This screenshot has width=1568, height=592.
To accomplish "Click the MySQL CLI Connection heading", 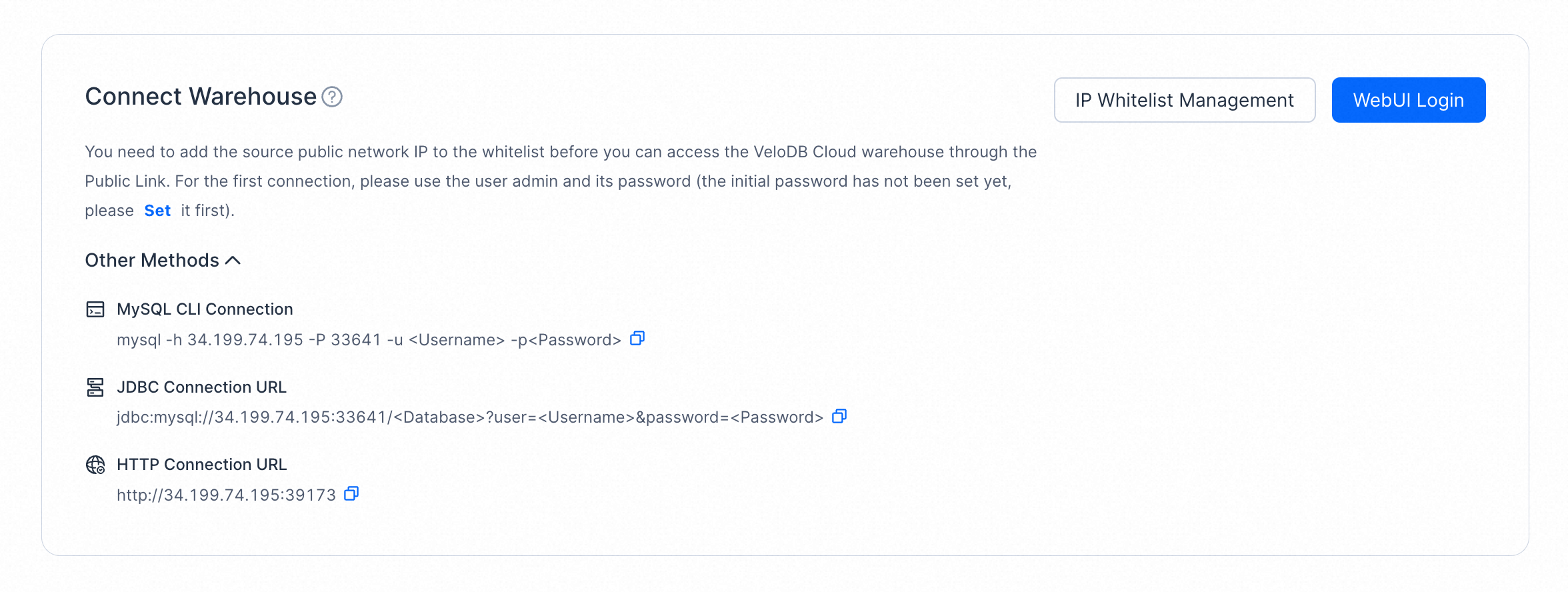I will (x=205, y=309).
